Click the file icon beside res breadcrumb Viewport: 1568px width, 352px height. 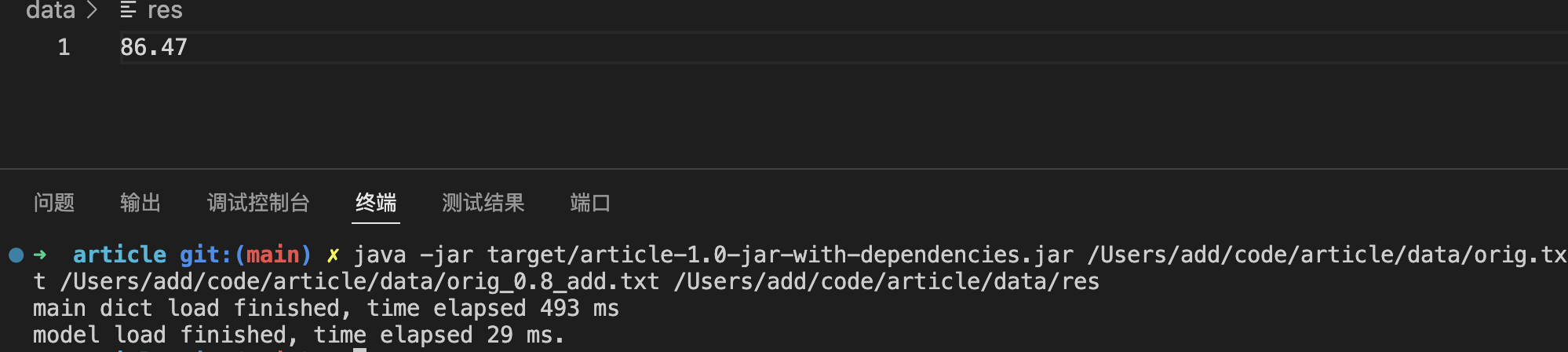128,10
